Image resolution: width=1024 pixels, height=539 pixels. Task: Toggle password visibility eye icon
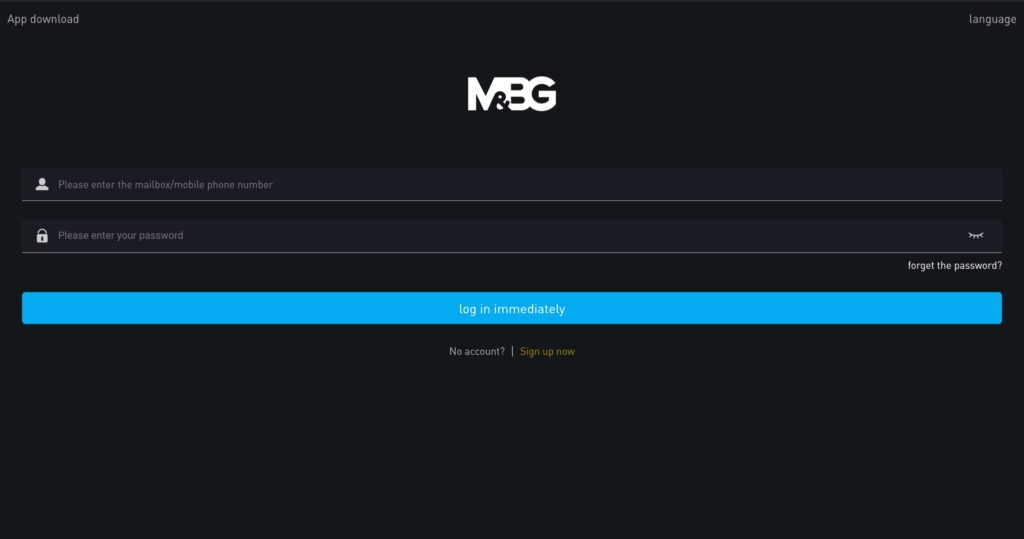(976, 235)
